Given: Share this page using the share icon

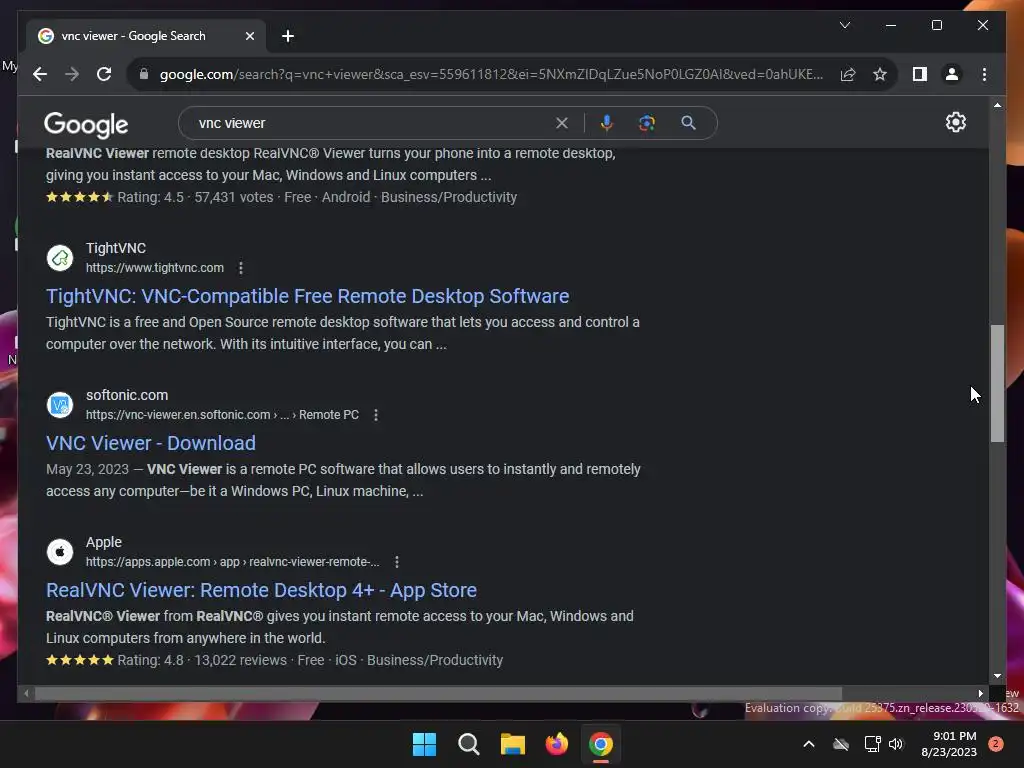Looking at the screenshot, I should (848, 74).
